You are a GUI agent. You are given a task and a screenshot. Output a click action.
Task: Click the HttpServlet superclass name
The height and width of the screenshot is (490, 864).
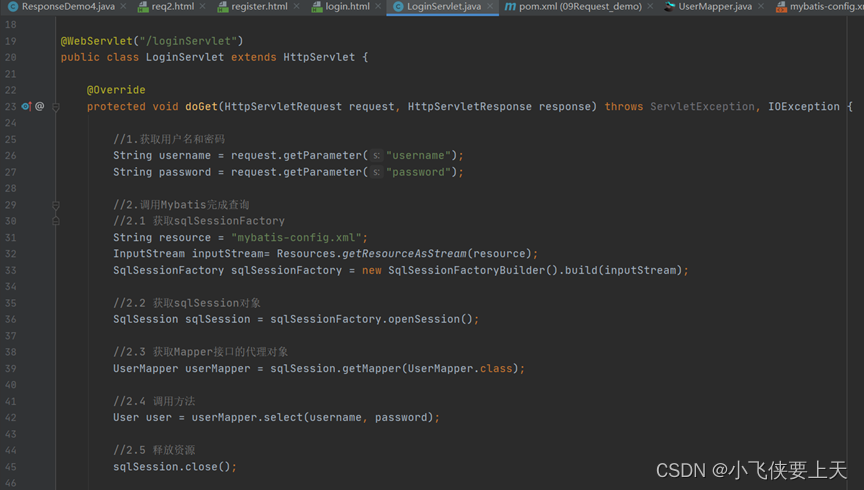coord(319,57)
